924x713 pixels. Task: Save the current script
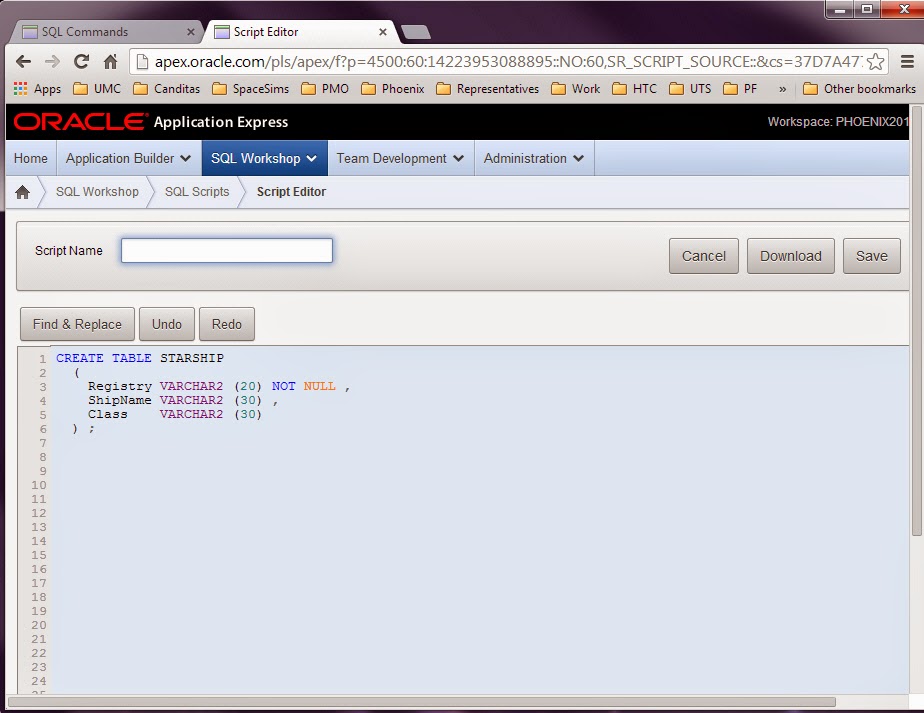tap(871, 256)
